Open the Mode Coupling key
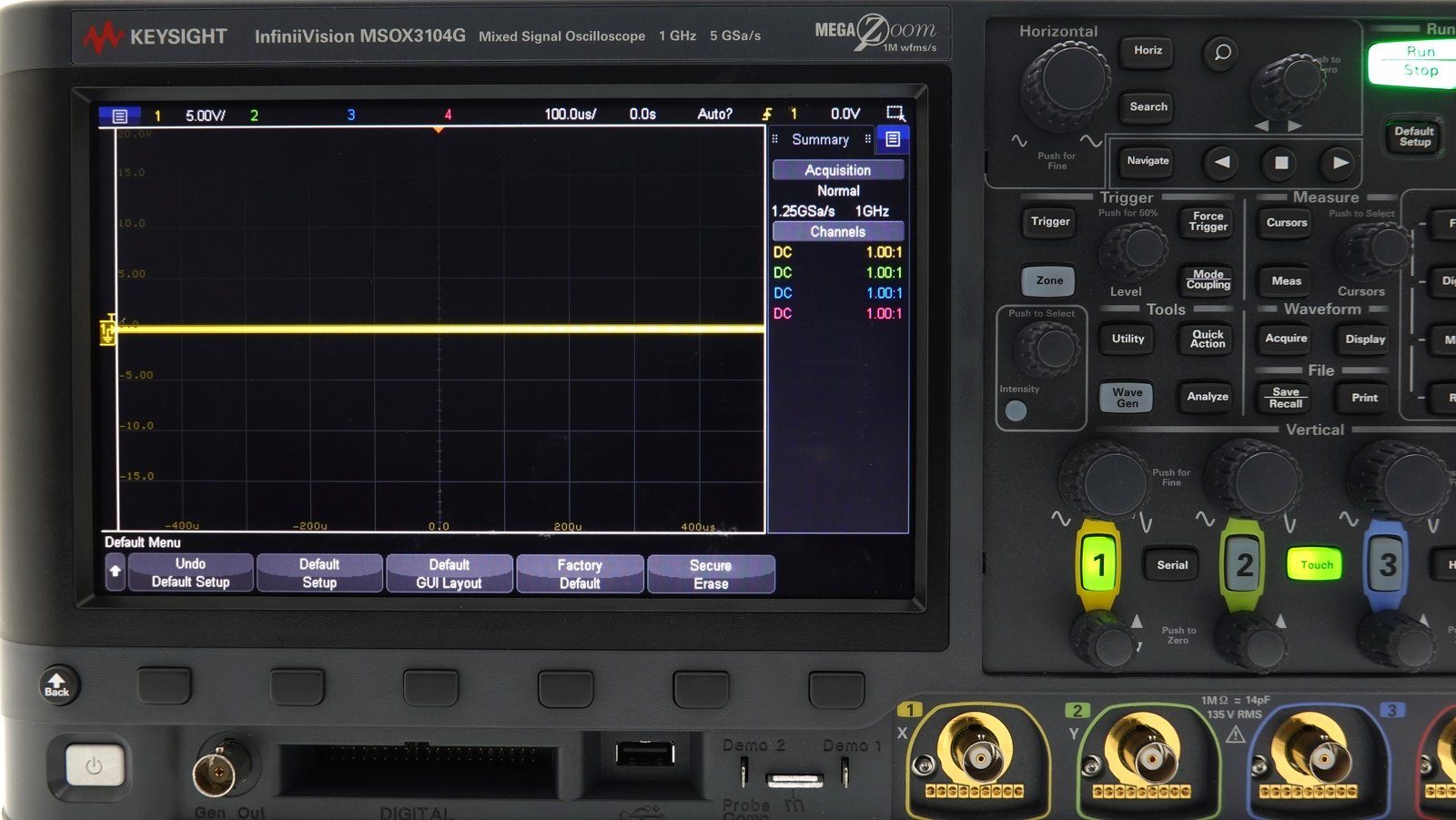This screenshot has height=820, width=1456. [1208, 280]
